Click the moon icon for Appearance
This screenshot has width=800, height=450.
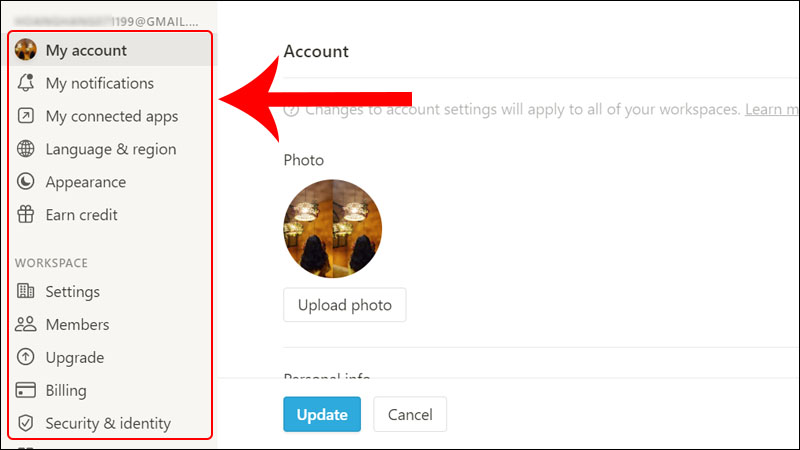coord(26,182)
